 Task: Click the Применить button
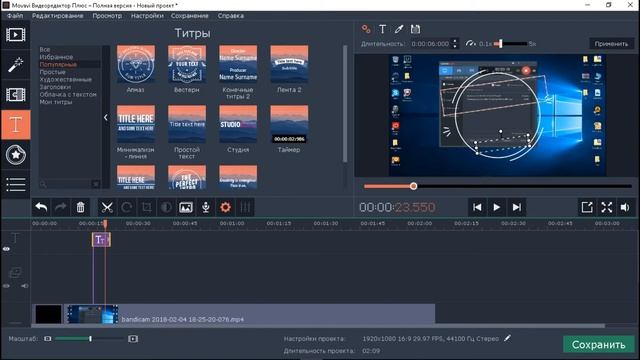pyautogui.click(x=611, y=44)
